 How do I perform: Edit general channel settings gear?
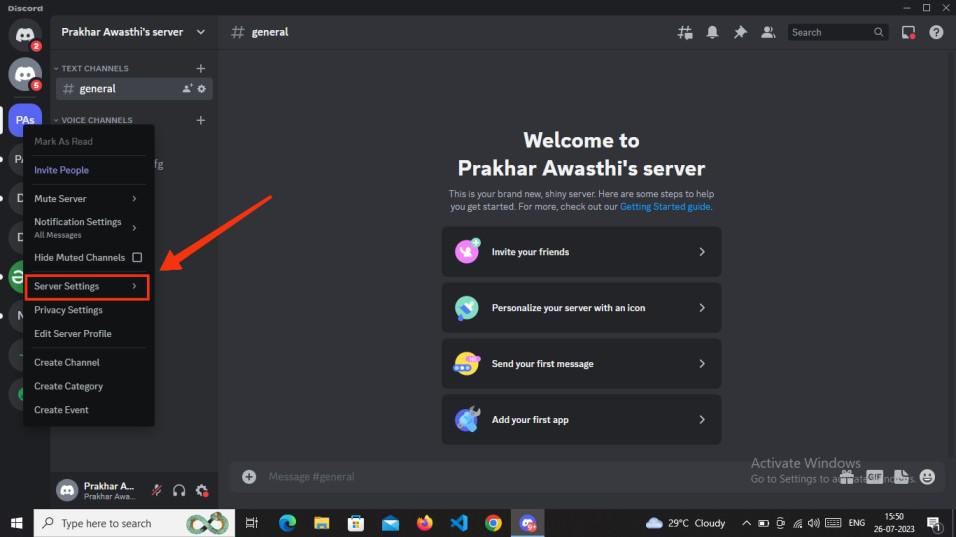[x=201, y=88]
